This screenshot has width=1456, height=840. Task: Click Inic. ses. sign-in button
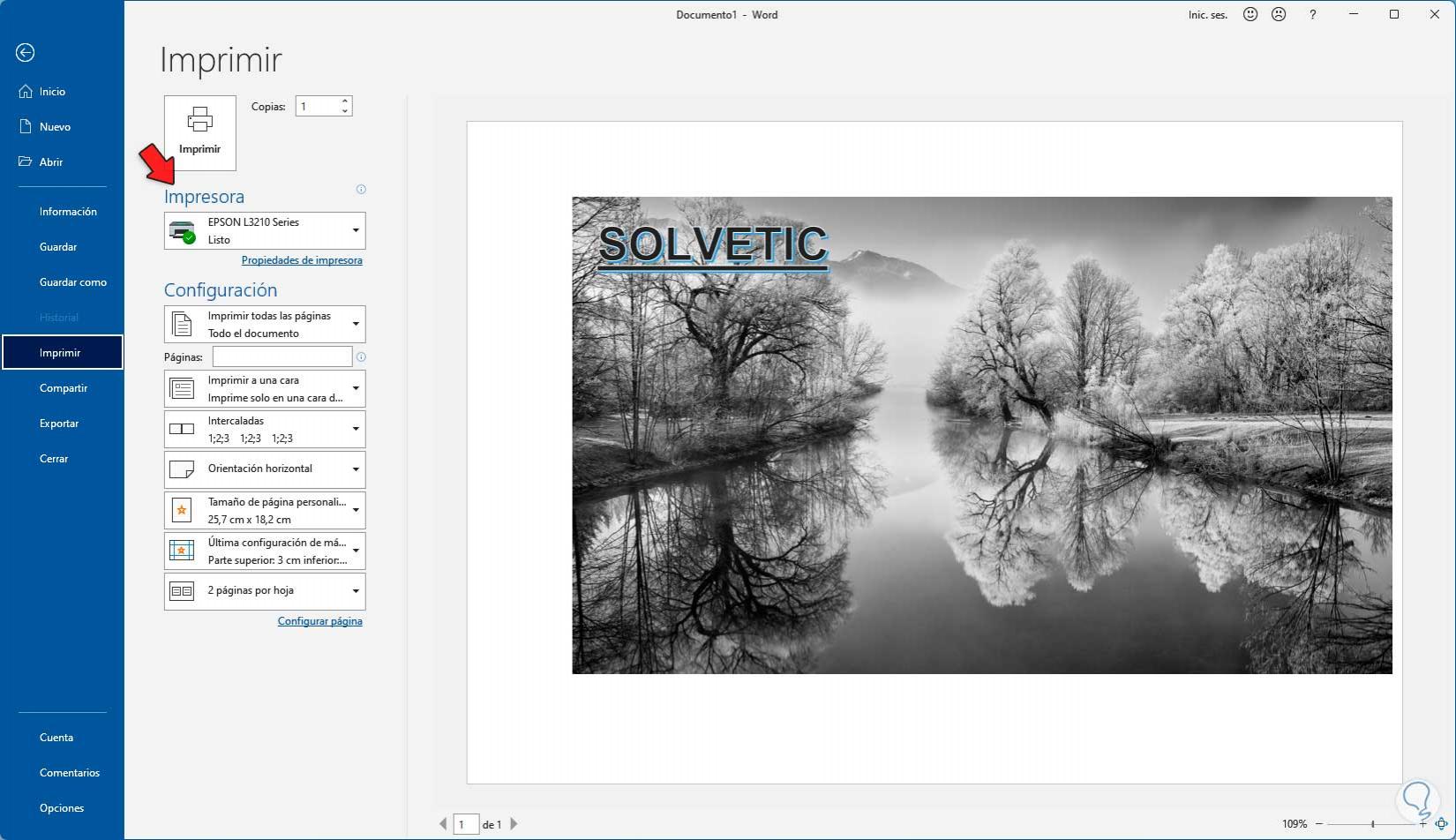pos(1208,15)
